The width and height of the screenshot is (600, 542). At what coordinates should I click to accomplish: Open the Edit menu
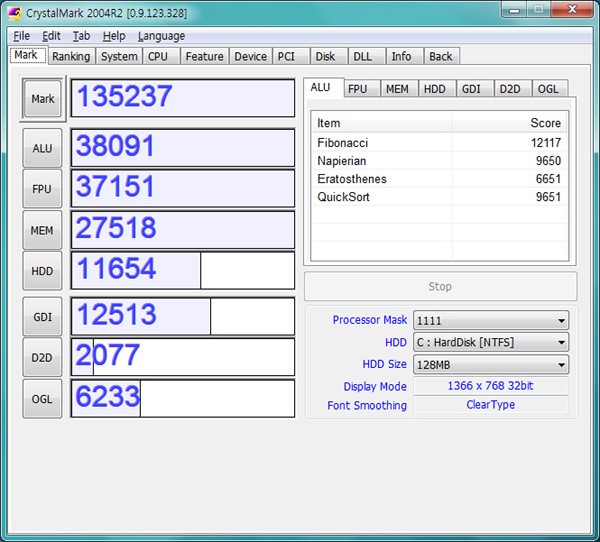pos(51,36)
